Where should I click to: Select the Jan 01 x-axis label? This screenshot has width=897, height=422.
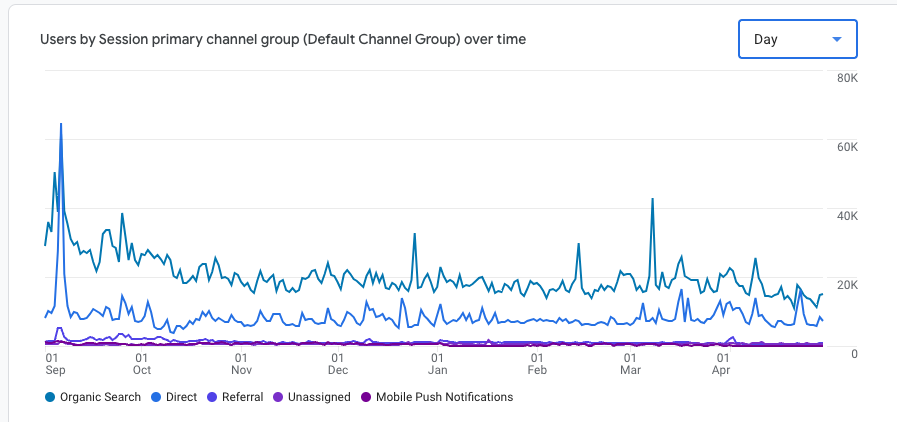438,362
